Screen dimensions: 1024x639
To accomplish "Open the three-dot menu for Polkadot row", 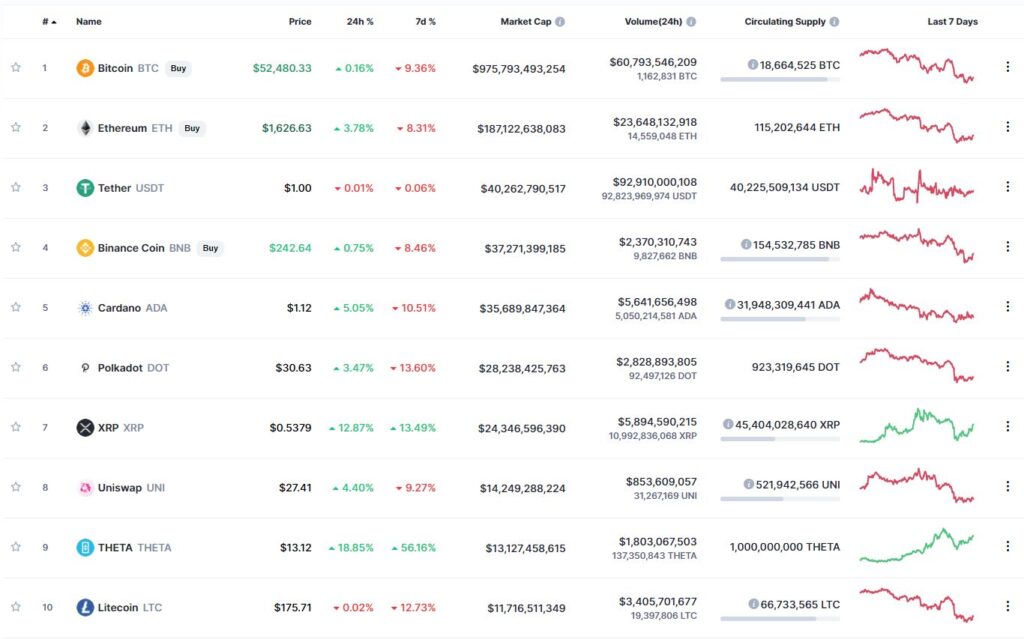I will coord(1008,367).
